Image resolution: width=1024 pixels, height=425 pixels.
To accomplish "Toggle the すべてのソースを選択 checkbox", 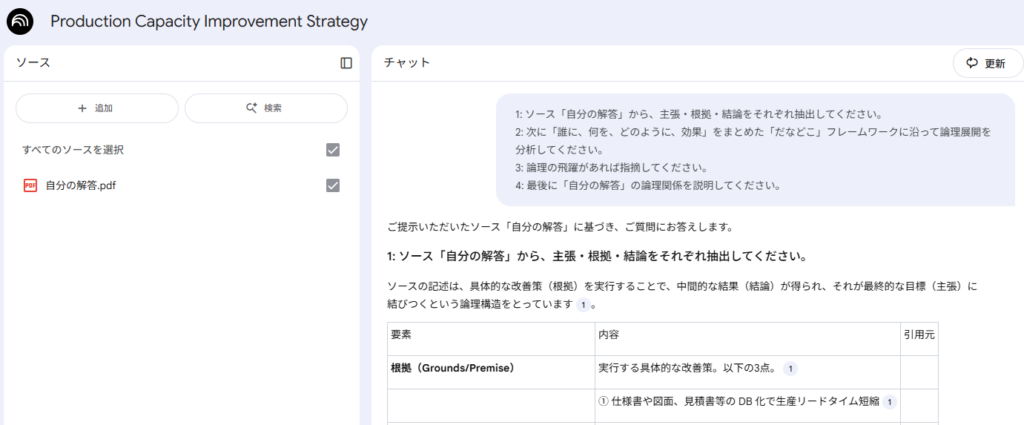I will (333, 150).
